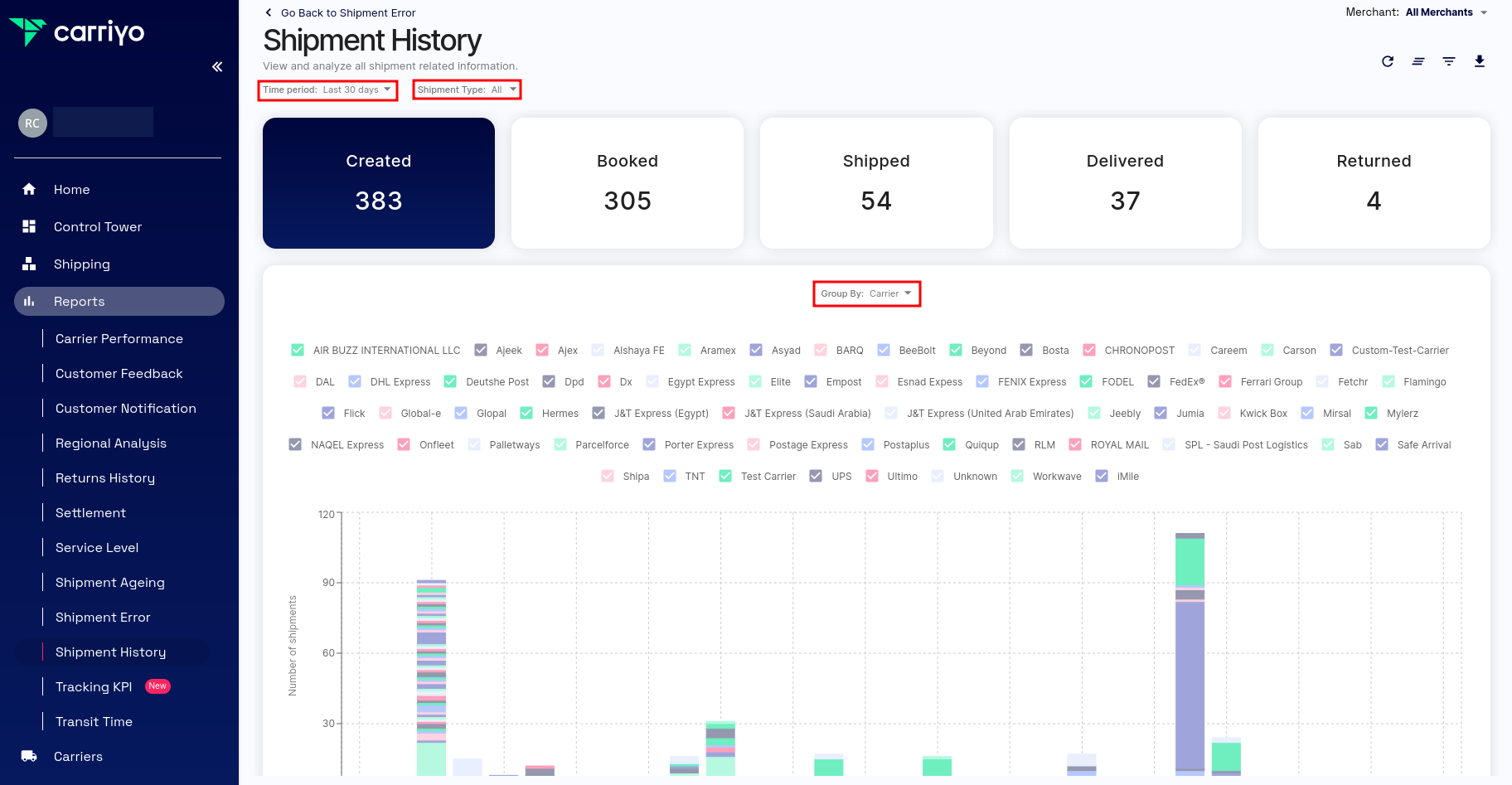Click Go Back to Shipment Error link
The image size is (1512, 785).
pyautogui.click(x=339, y=12)
